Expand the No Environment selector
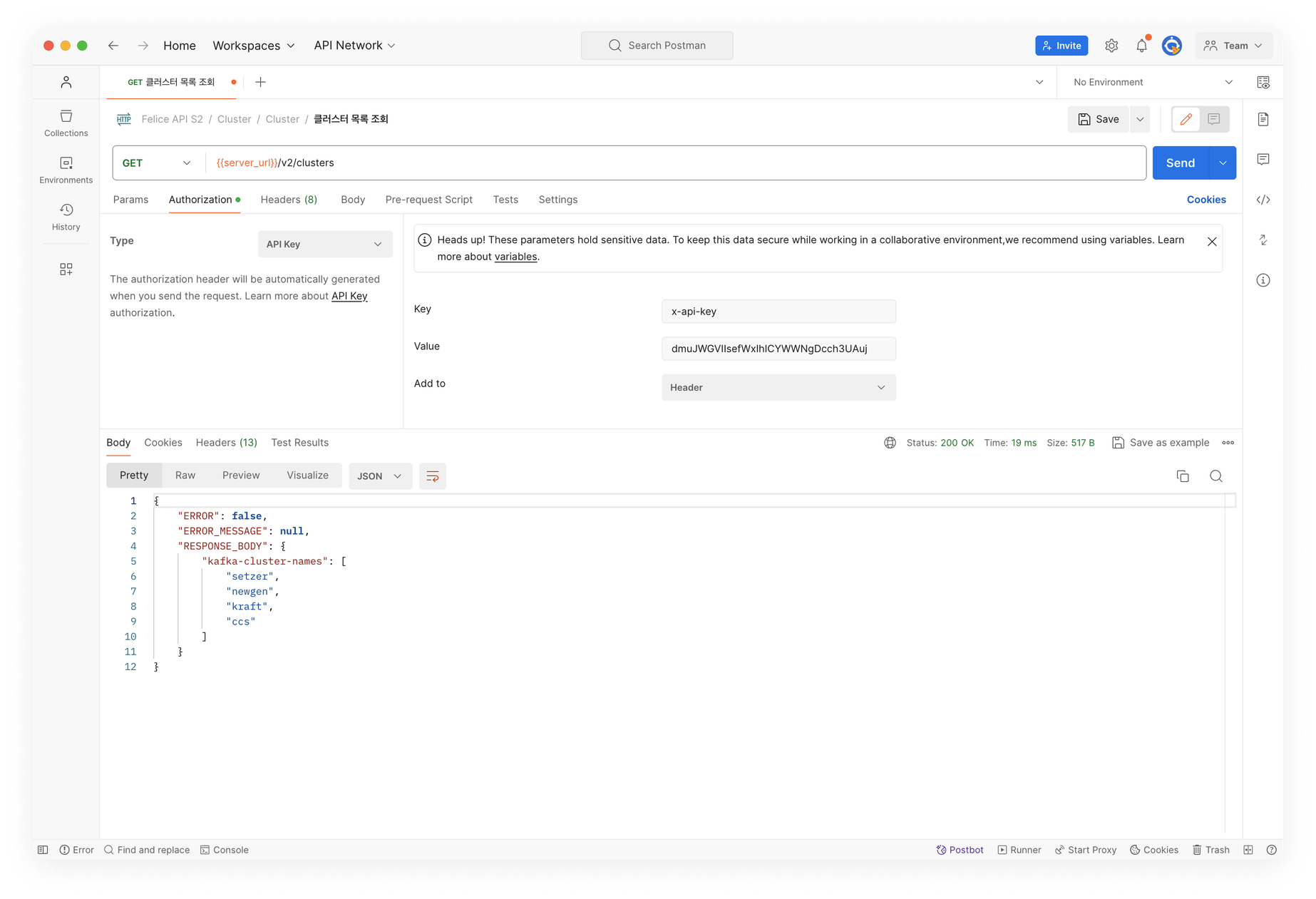Image resolution: width=1316 pixels, height=899 pixels. (1152, 82)
